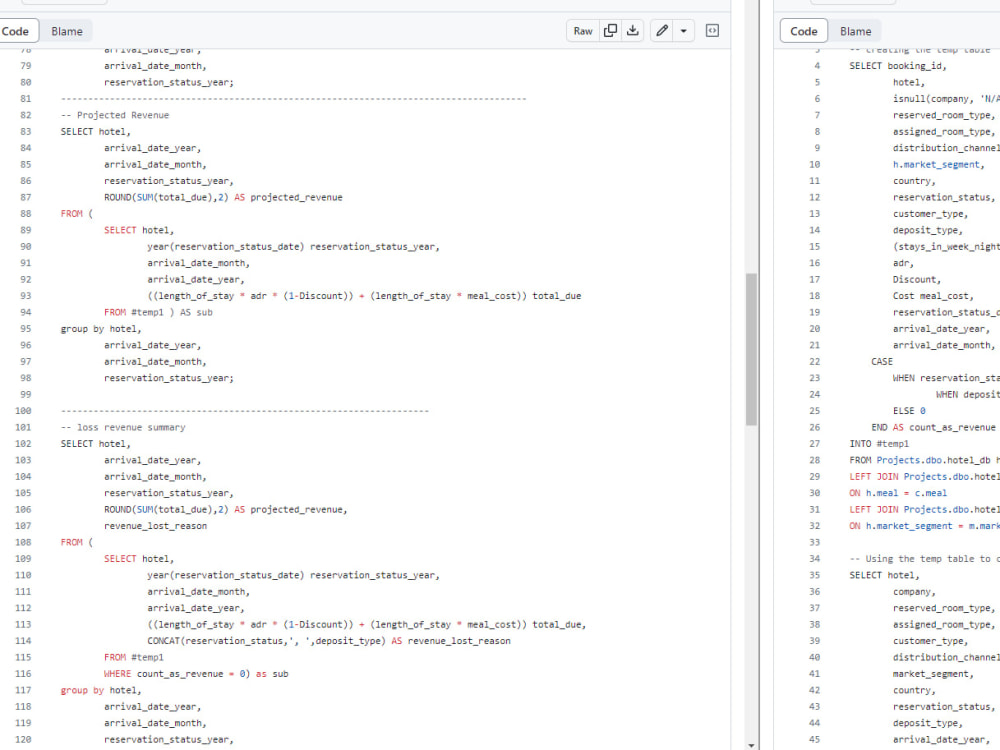Open more edit options dropdown arrow

(684, 31)
